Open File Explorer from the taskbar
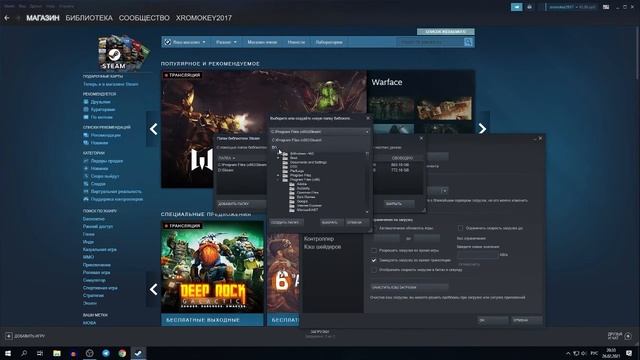640x360 pixels. click(x=57, y=353)
